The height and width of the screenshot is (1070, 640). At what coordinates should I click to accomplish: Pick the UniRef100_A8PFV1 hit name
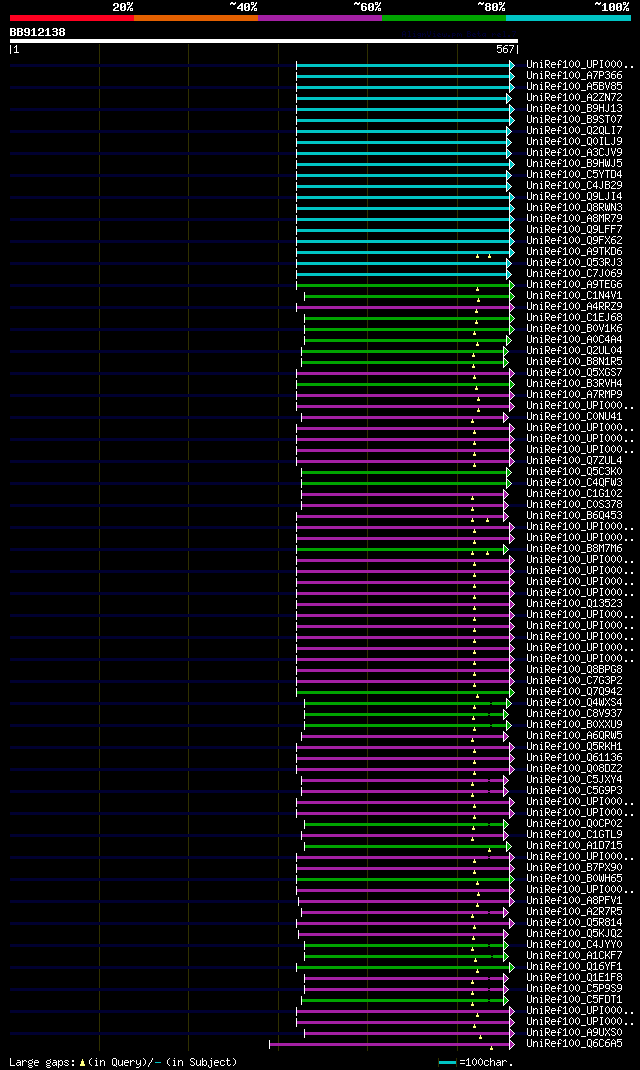pos(574,901)
